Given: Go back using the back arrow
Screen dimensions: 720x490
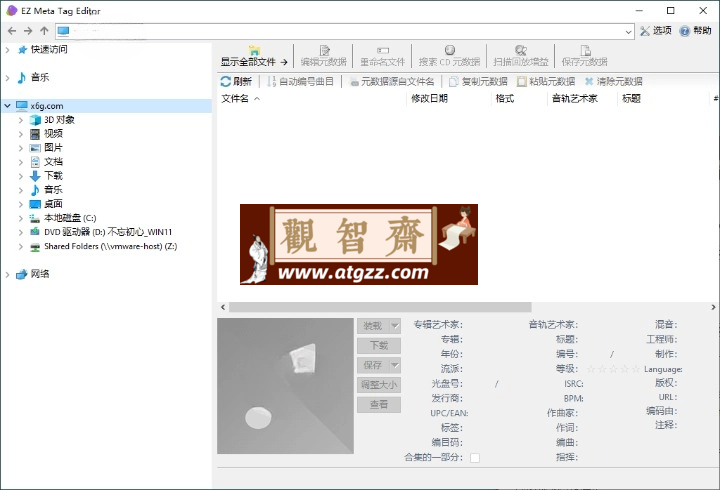Looking at the screenshot, I should pos(12,31).
